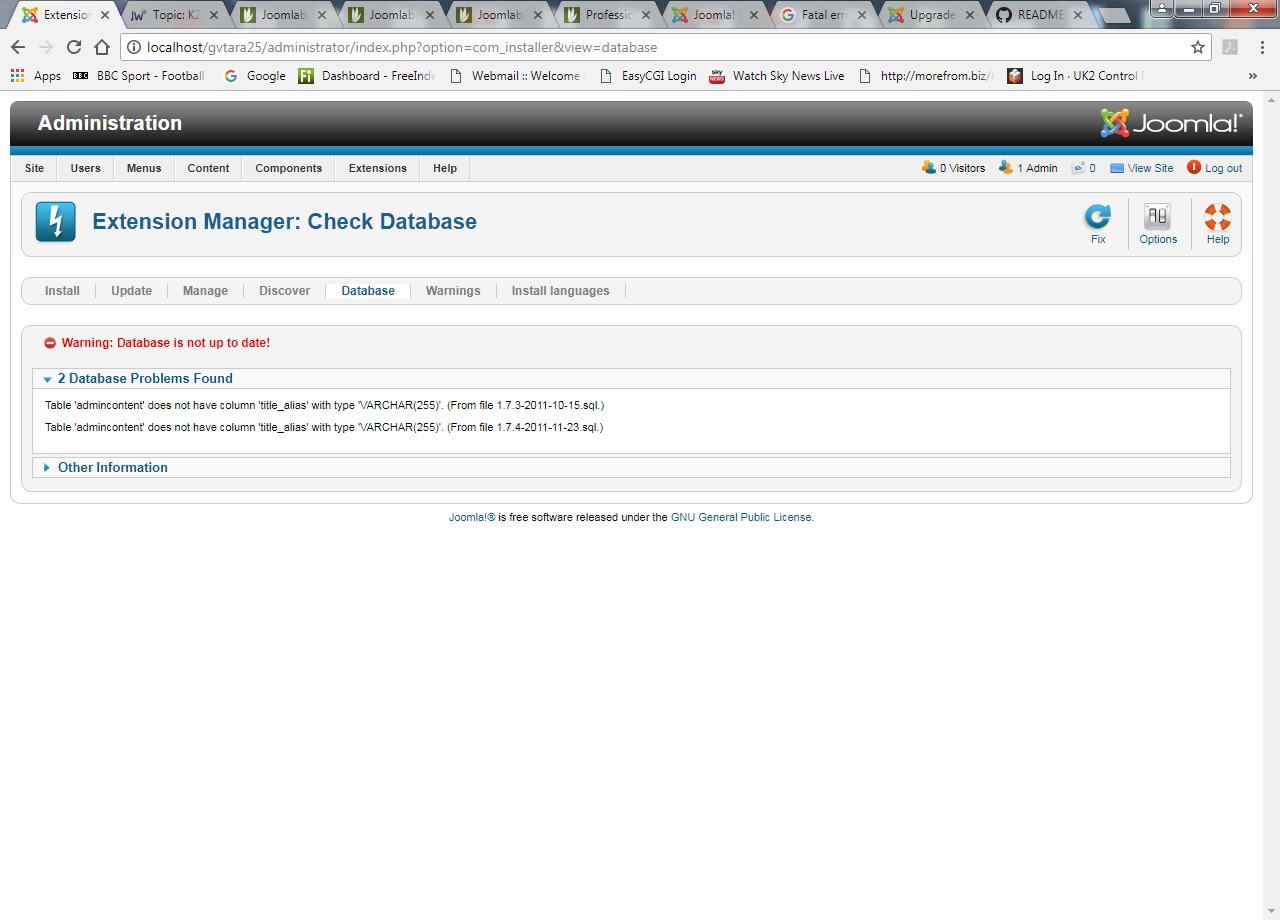Image resolution: width=1280 pixels, height=920 pixels.
Task: Open the morefrom.biz bookmark
Action: 925,76
